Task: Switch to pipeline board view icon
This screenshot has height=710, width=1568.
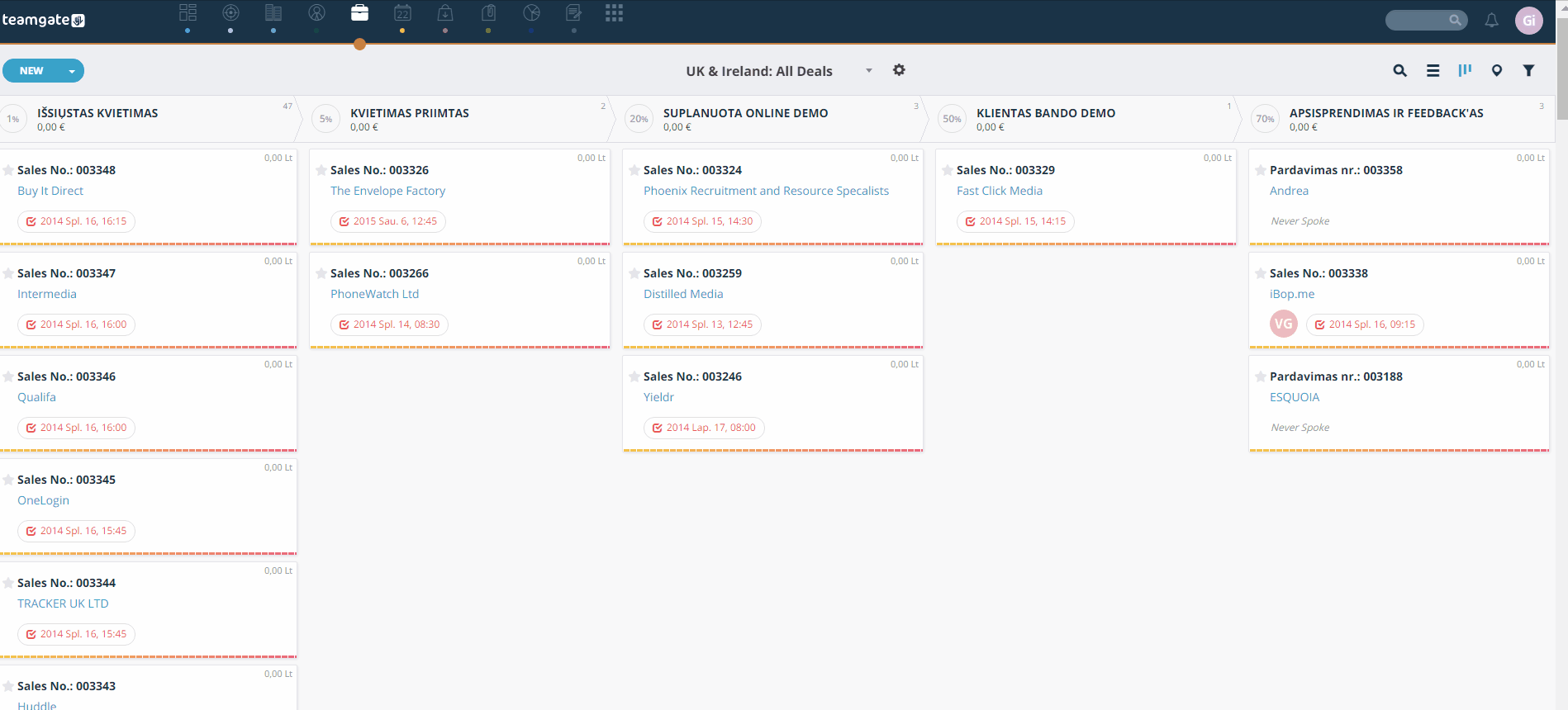Action: coord(1465,70)
